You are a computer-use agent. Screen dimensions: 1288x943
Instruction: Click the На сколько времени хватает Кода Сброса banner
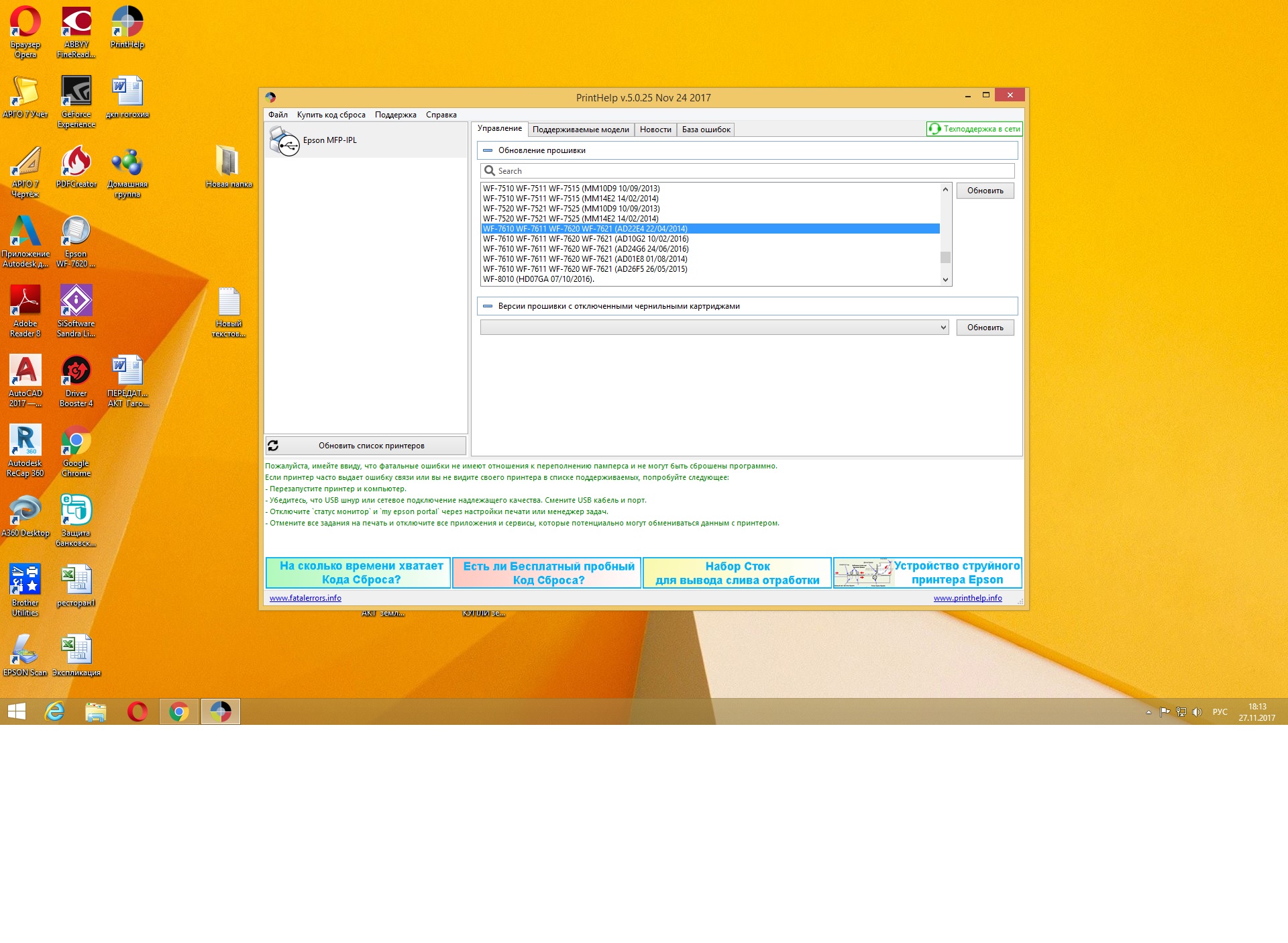(x=358, y=573)
